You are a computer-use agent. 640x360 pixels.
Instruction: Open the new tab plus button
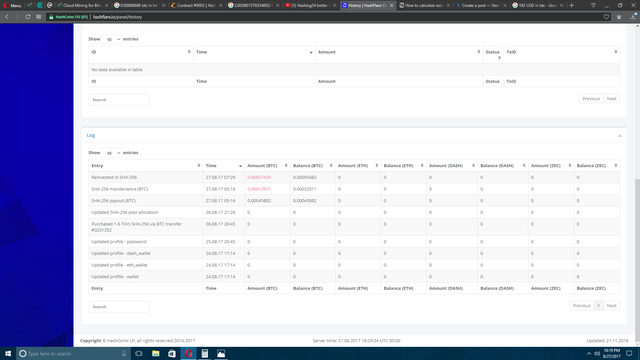pos(571,5)
